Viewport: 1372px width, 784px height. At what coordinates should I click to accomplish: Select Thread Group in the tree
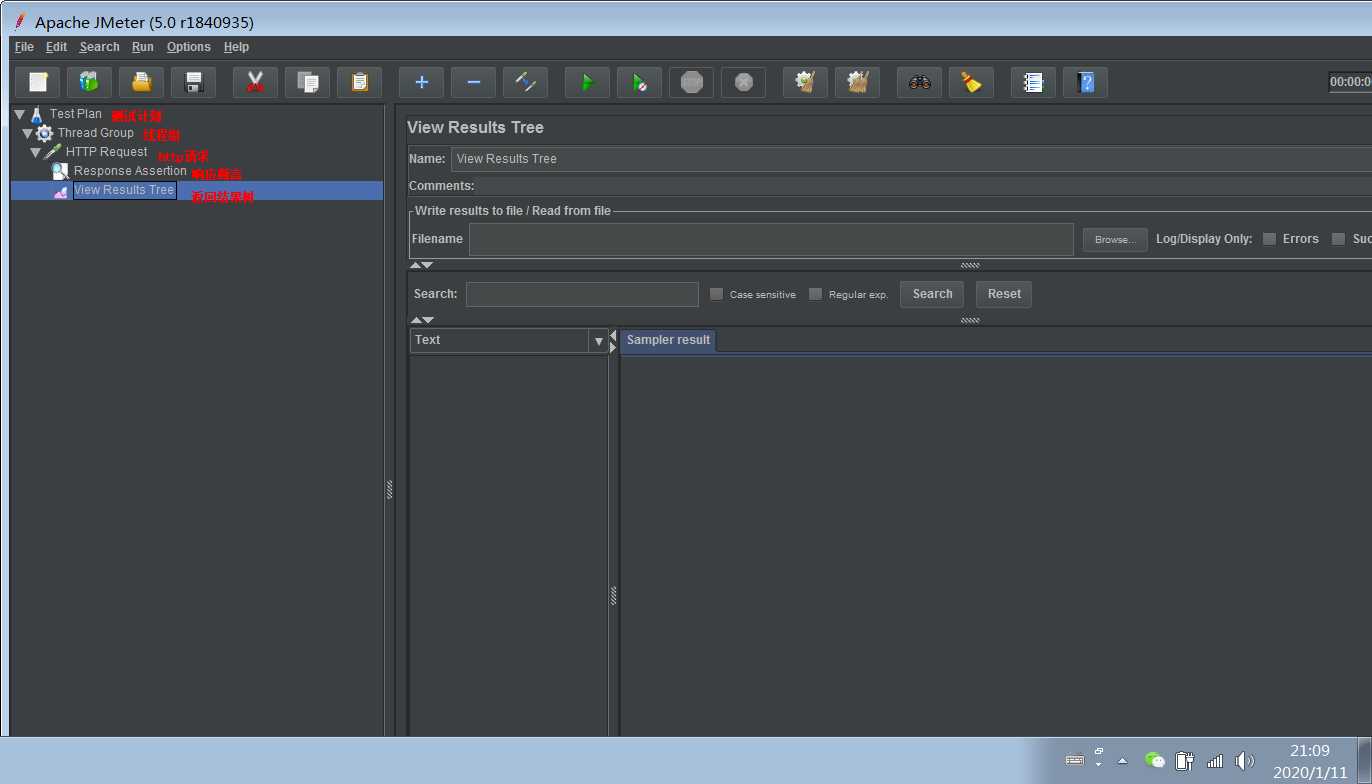96,133
